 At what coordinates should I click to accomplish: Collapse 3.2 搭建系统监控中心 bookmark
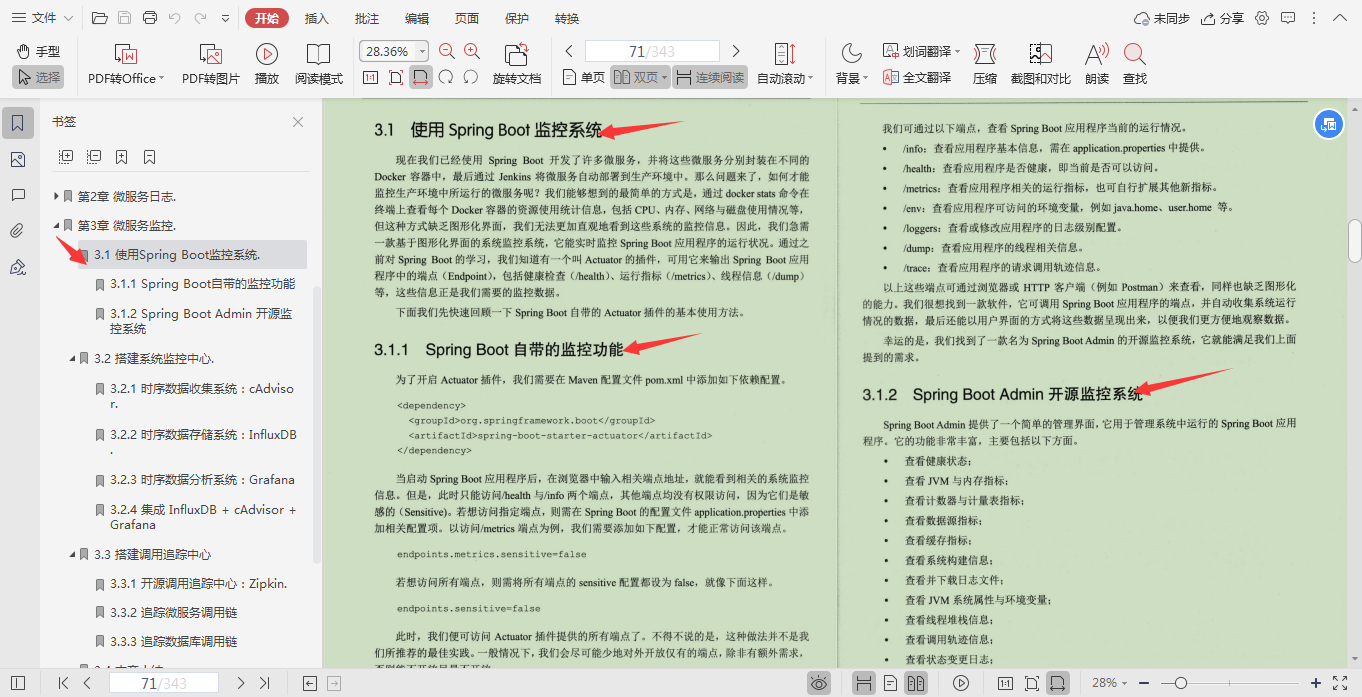[x=72, y=358]
